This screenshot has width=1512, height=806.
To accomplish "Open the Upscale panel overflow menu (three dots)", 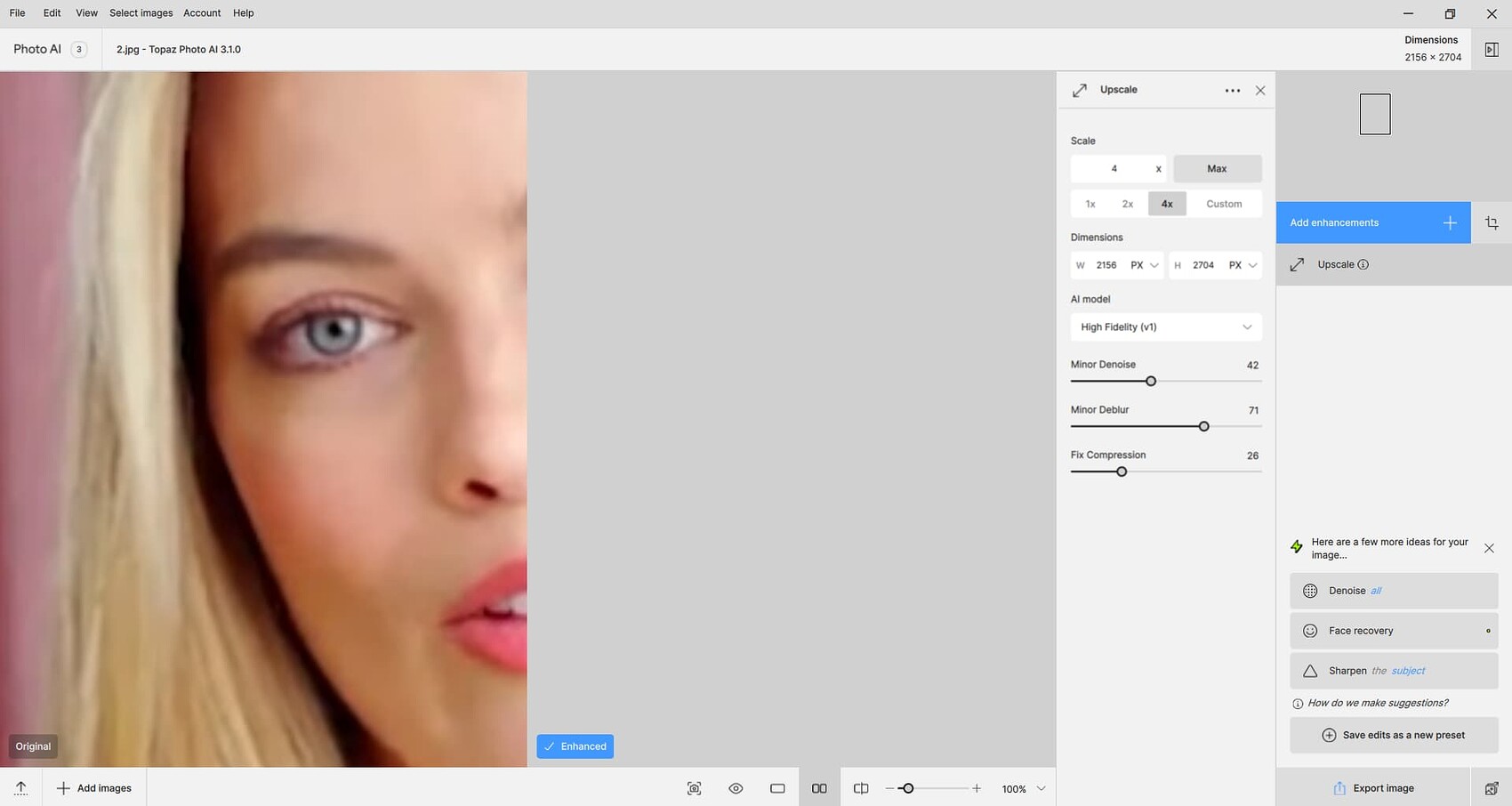I will (1233, 90).
